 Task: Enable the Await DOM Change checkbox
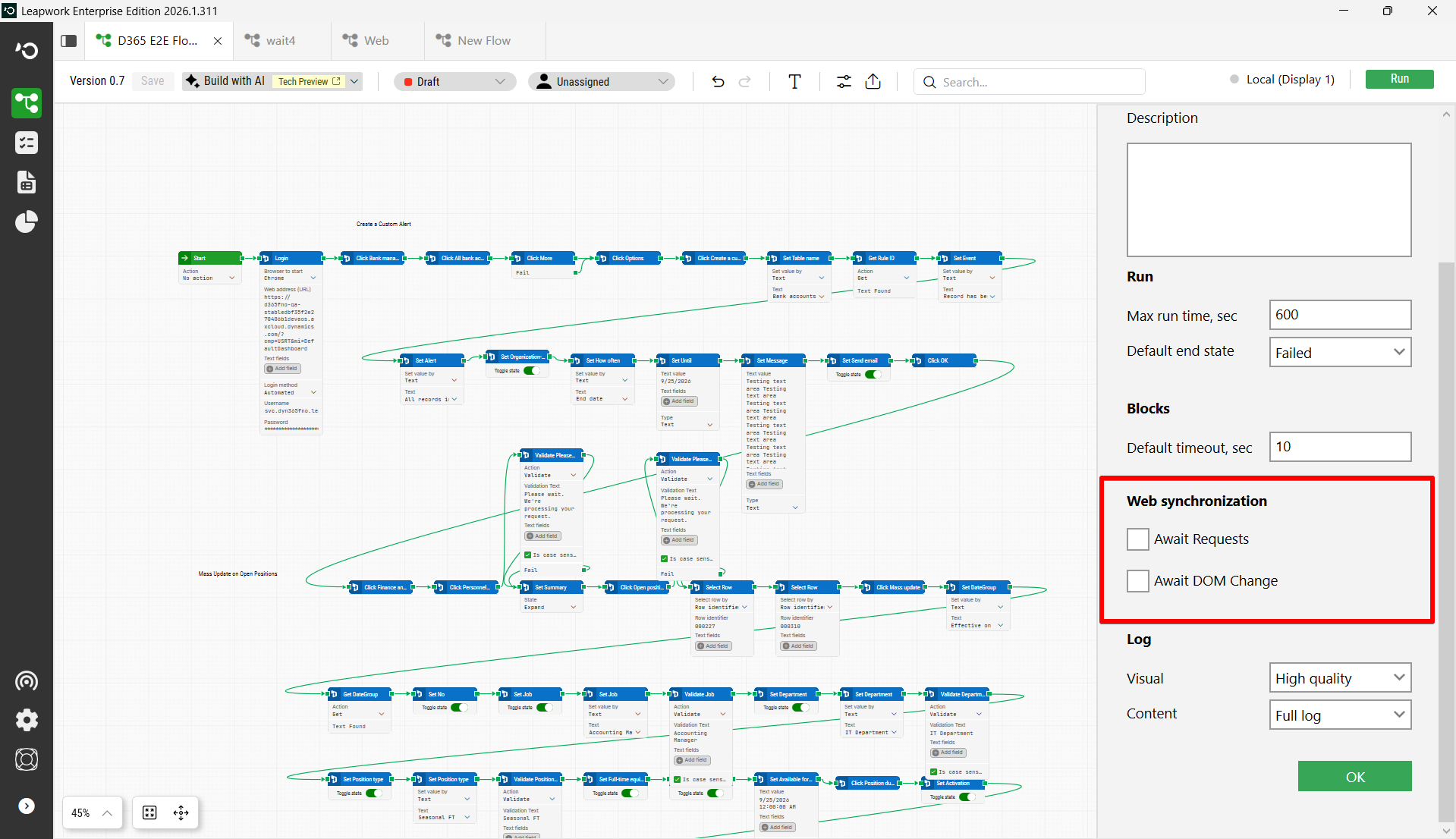tap(1137, 581)
